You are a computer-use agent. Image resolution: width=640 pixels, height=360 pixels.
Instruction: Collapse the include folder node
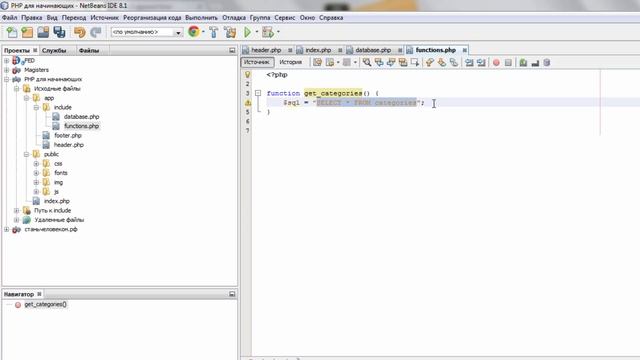36,107
